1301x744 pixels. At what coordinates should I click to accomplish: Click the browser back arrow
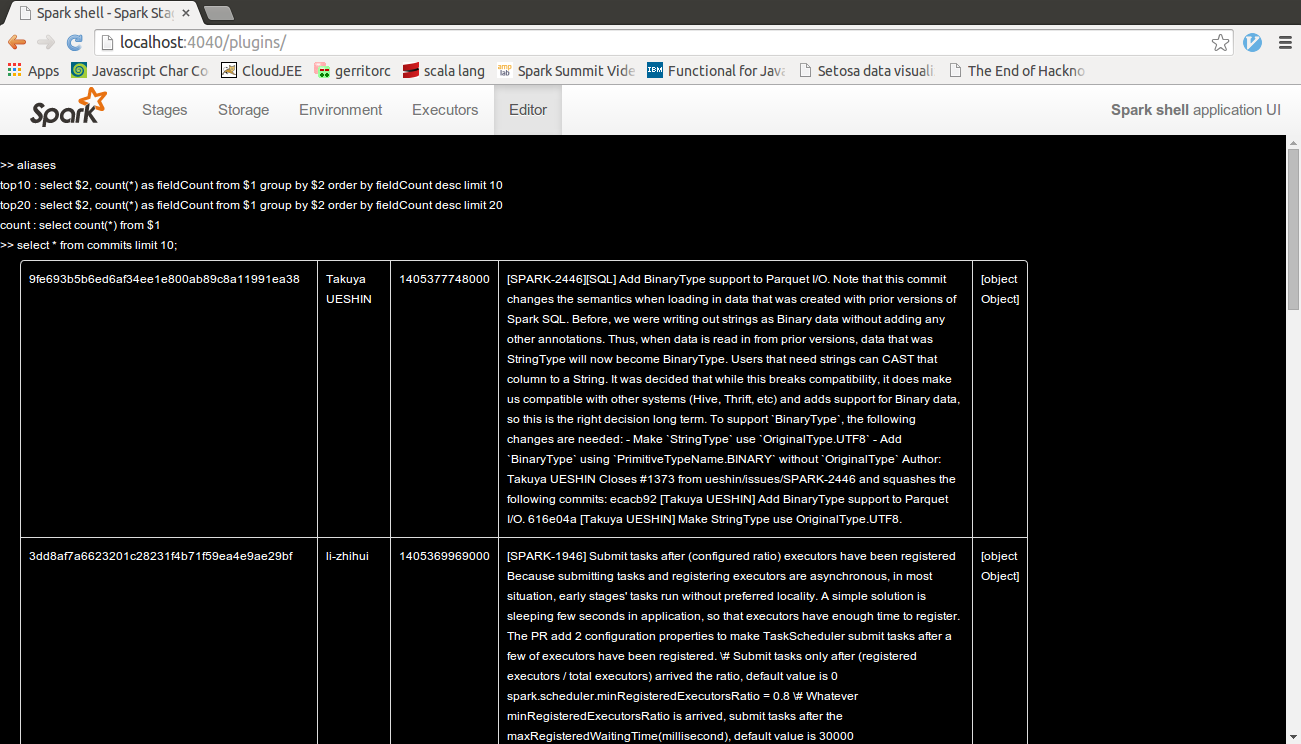[x=17, y=42]
